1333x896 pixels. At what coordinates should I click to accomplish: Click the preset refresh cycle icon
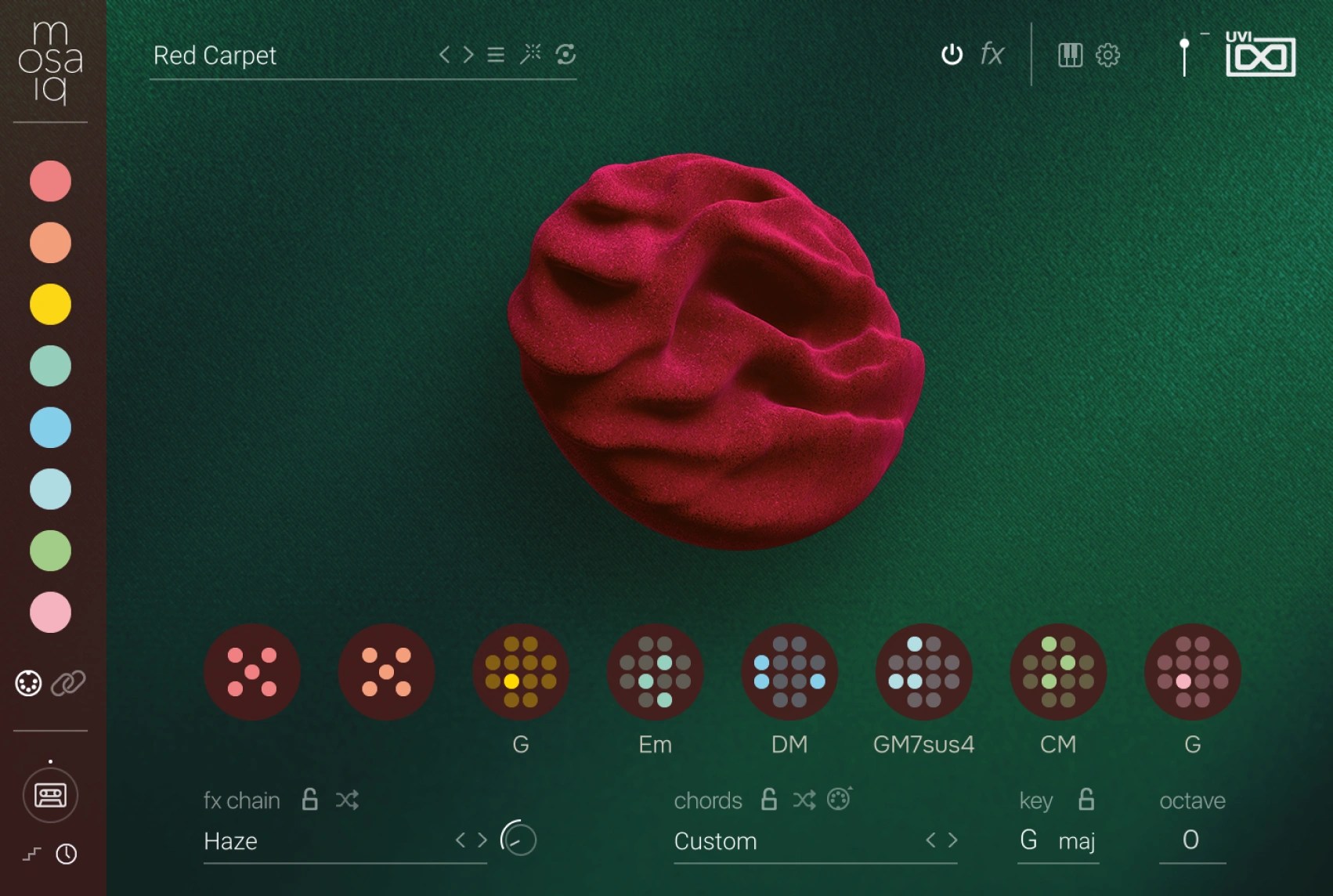[x=565, y=54]
